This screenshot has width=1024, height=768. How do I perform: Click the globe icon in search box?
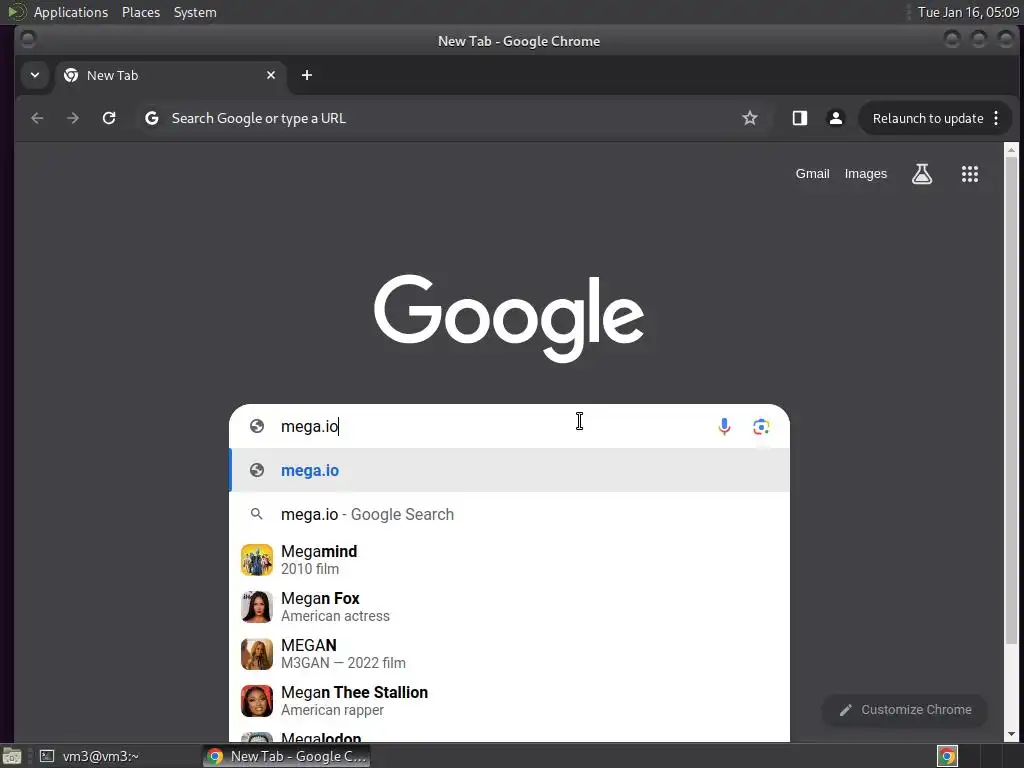[x=257, y=426]
